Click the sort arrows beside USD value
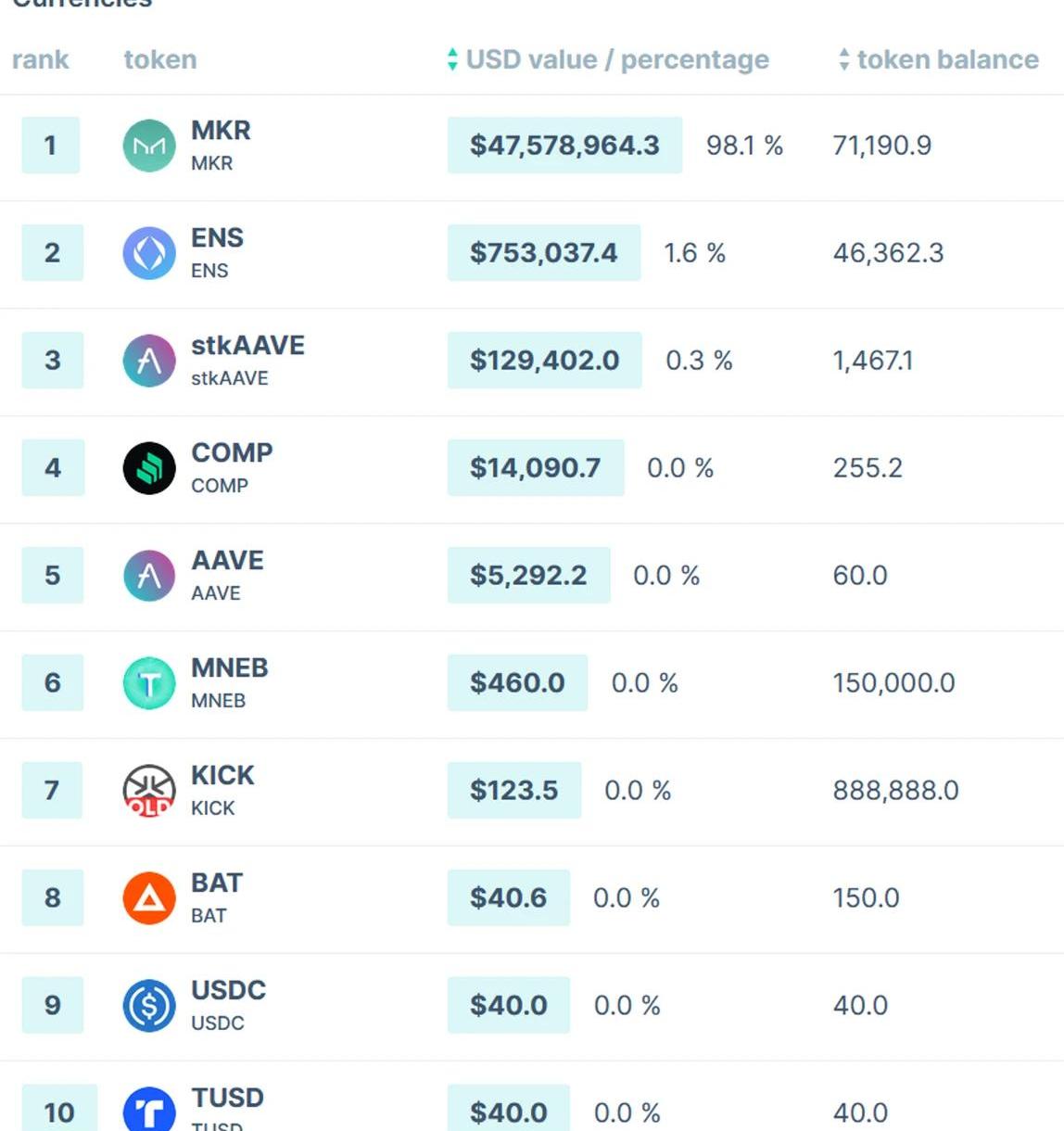1064x1131 pixels. [x=452, y=60]
